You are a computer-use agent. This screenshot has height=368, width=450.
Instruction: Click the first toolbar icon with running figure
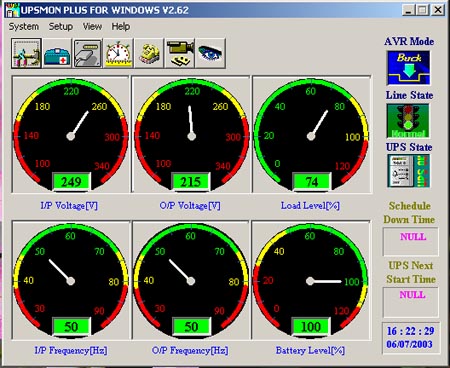pyautogui.click(x=26, y=53)
